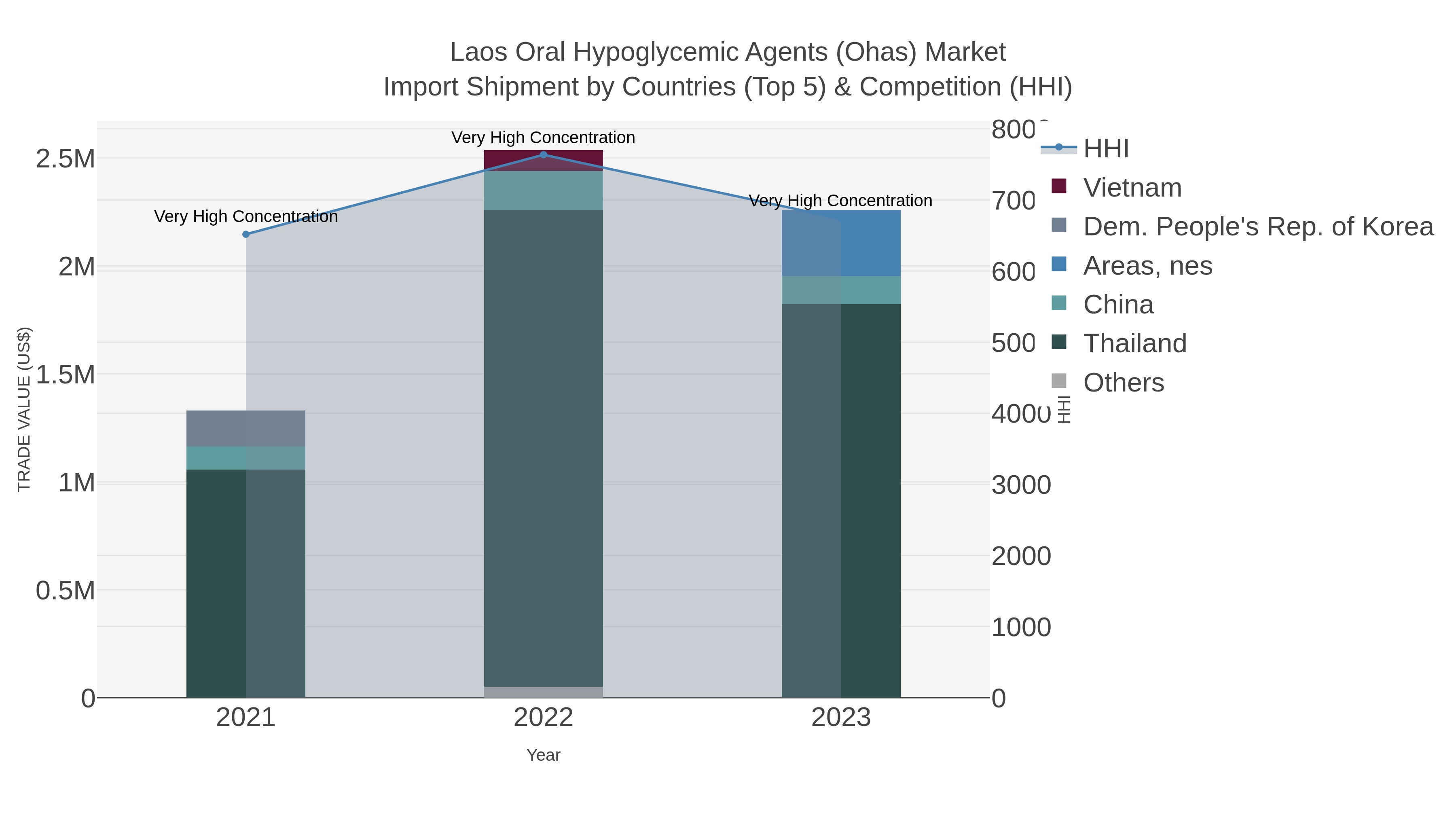The width and height of the screenshot is (1456, 819).
Task: Click the 2000 HHI axis tick label
Action: 1021,556
